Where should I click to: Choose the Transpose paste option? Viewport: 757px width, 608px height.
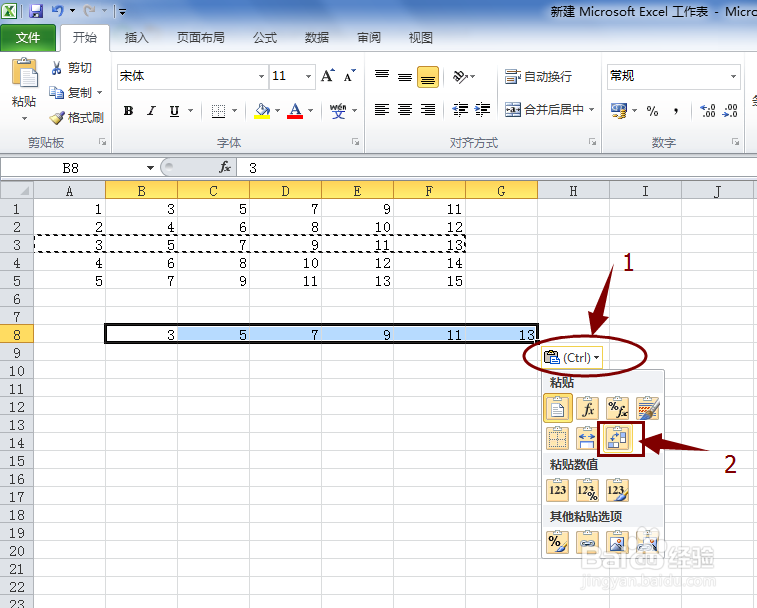617,438
